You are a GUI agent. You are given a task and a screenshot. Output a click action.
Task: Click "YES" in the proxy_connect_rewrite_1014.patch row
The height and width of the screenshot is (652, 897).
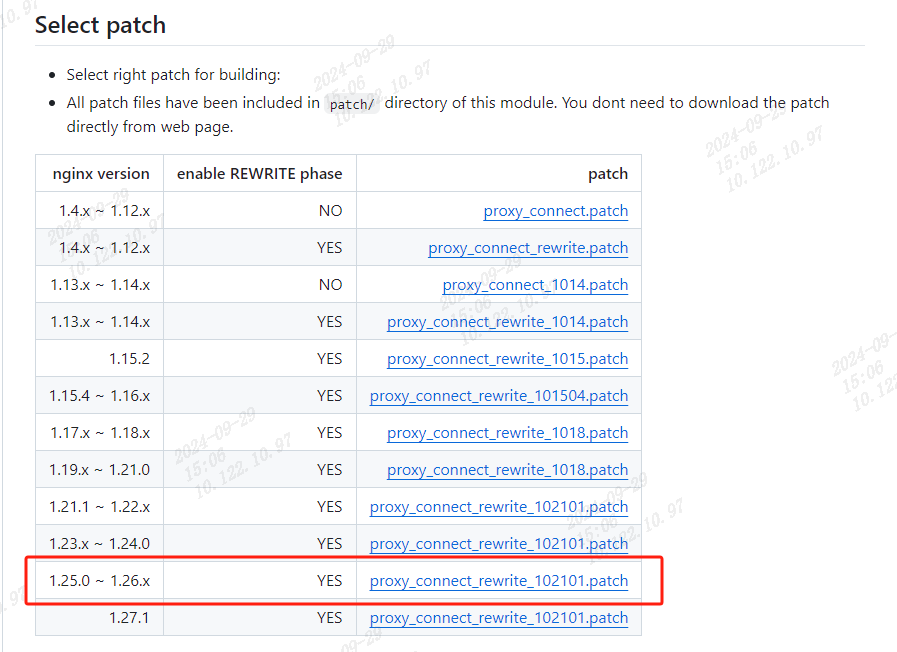[x=330, y=322]
